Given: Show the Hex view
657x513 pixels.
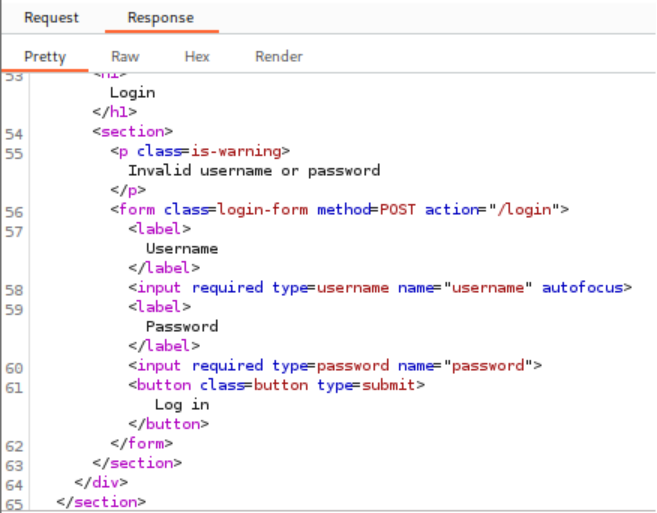Looking at the screenshot, I should tap(197, 56).
